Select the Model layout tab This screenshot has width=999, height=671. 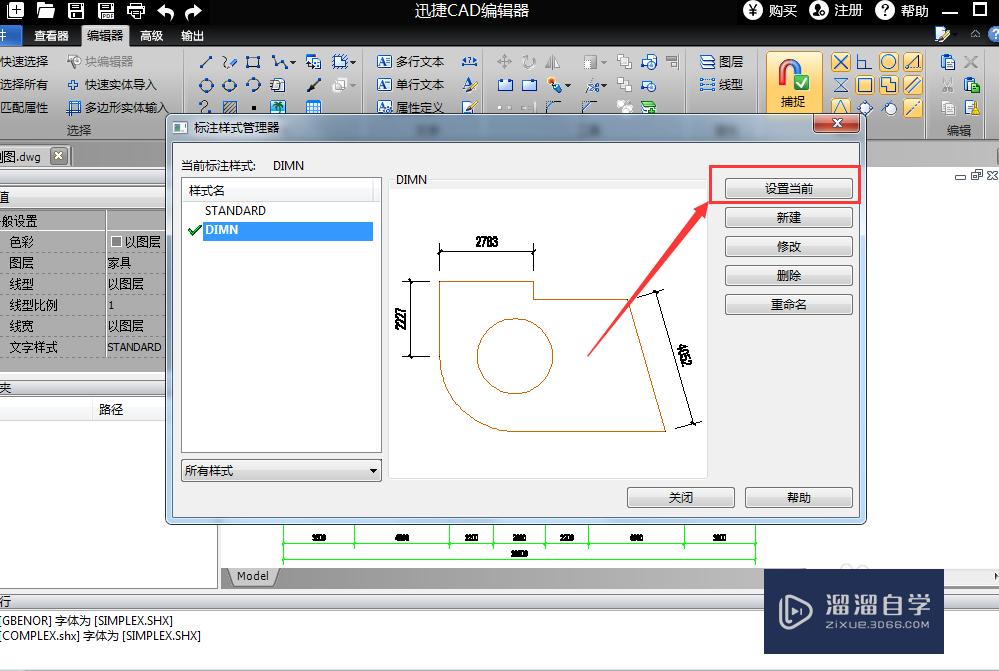252,576
